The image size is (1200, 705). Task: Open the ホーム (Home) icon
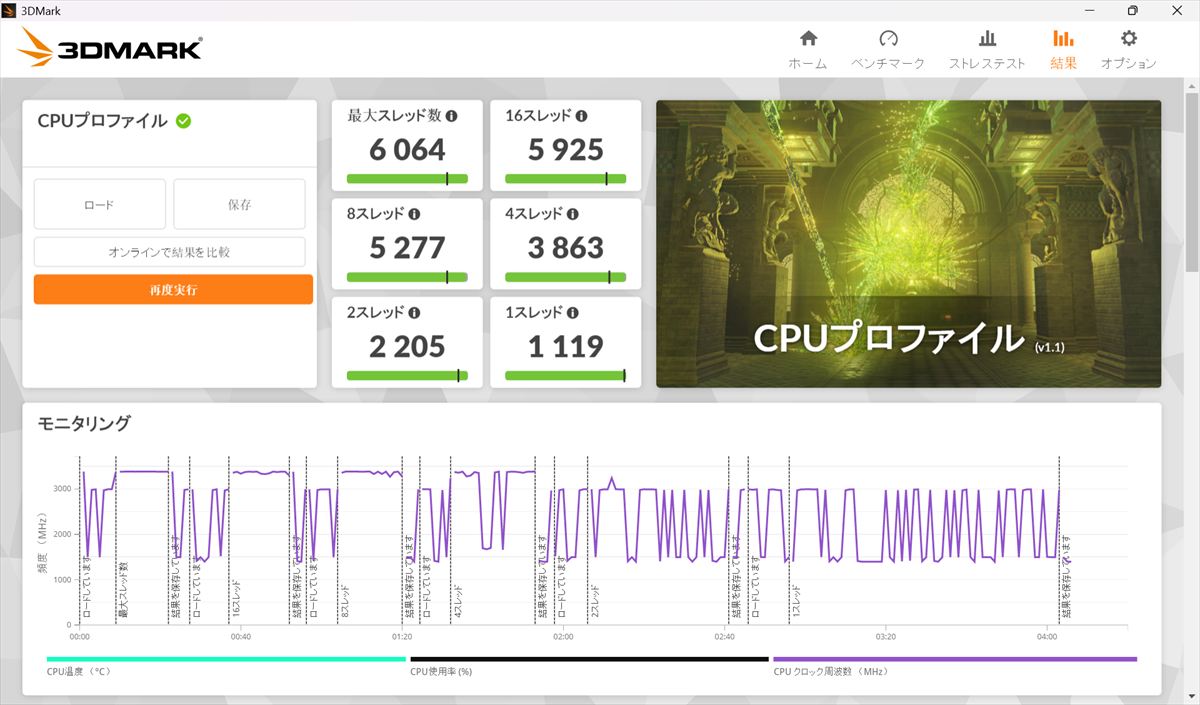pyautogui.click(x=808, y=39)
